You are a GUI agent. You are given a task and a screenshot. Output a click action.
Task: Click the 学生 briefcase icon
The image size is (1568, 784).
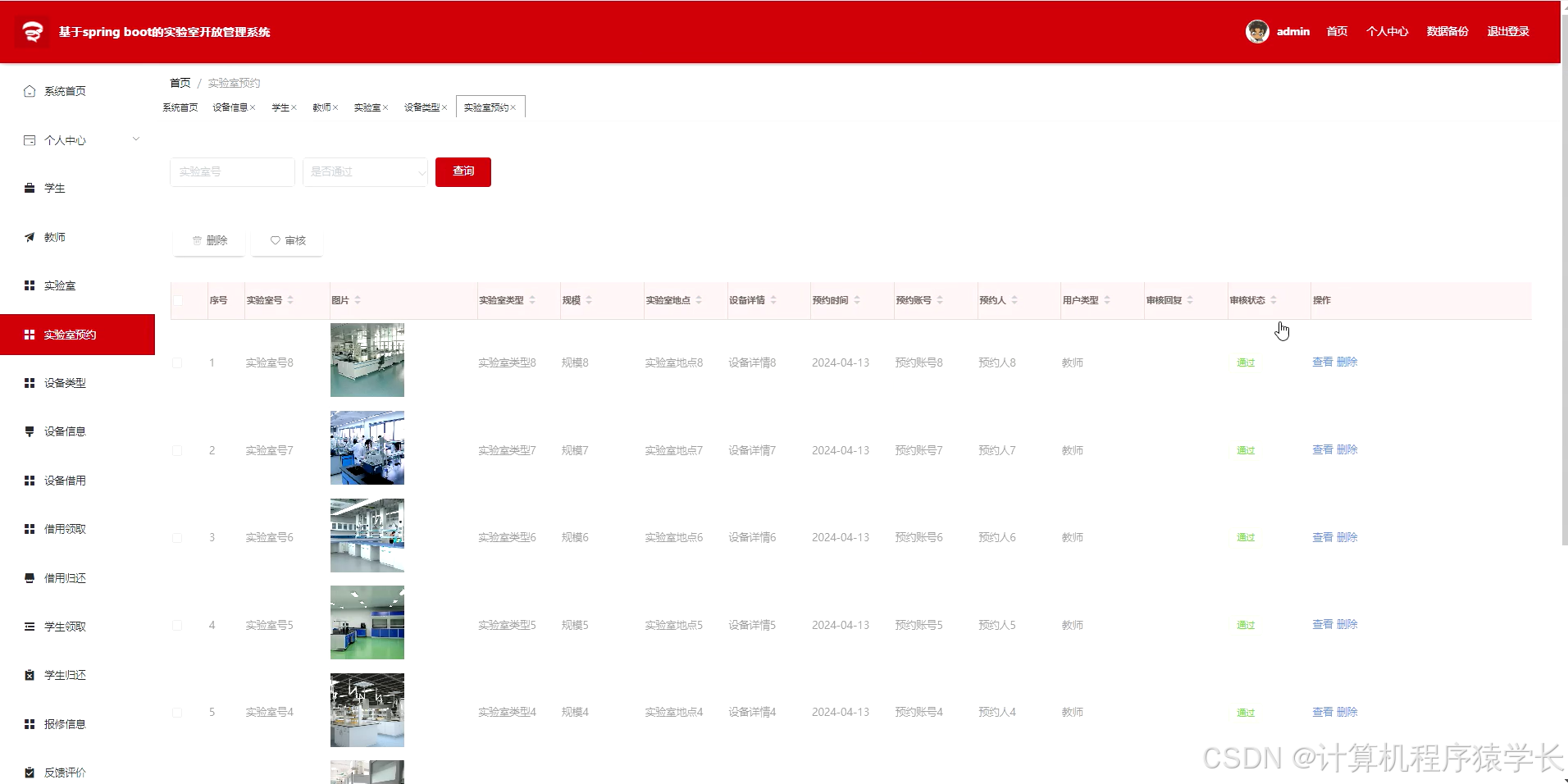pyautogui.click(x=30, y=188)
